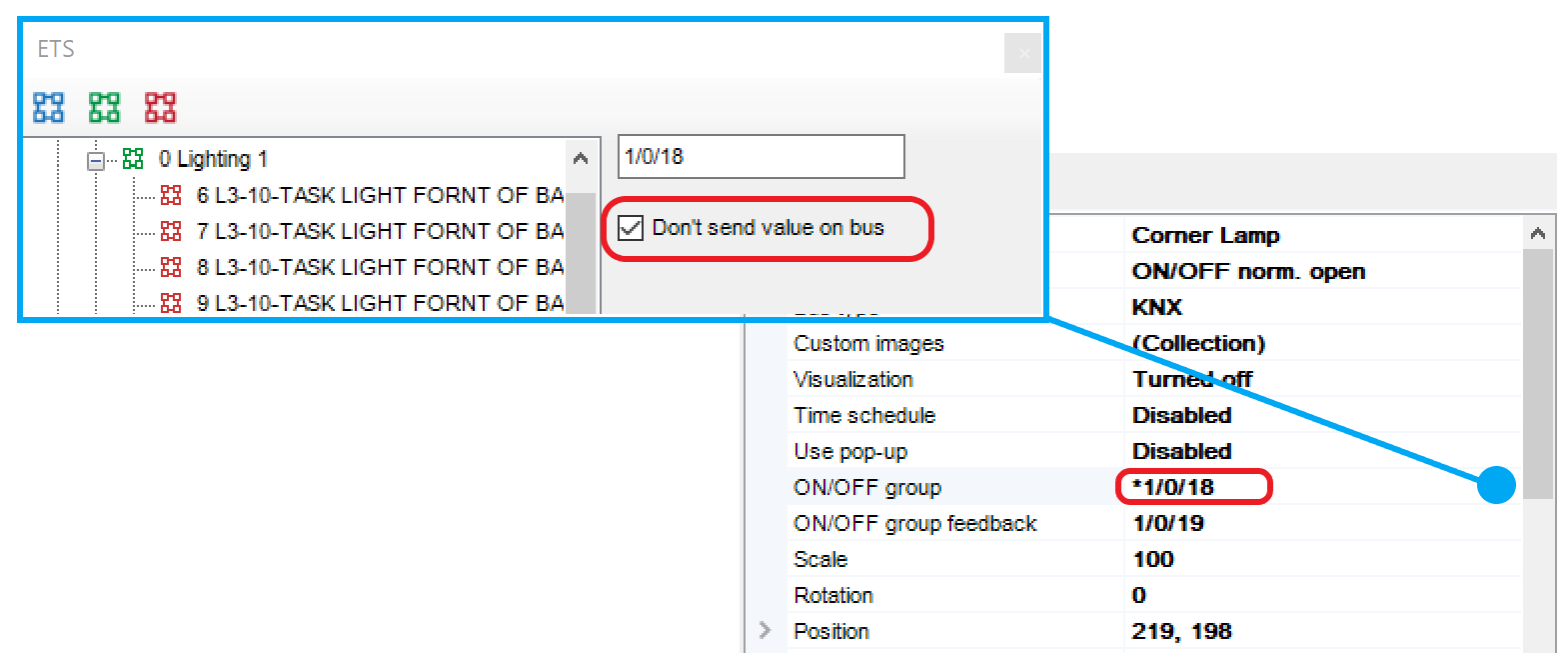Collapse the 0 Lighting 1 tree node
1568x657 pixels.
(96, 160)
